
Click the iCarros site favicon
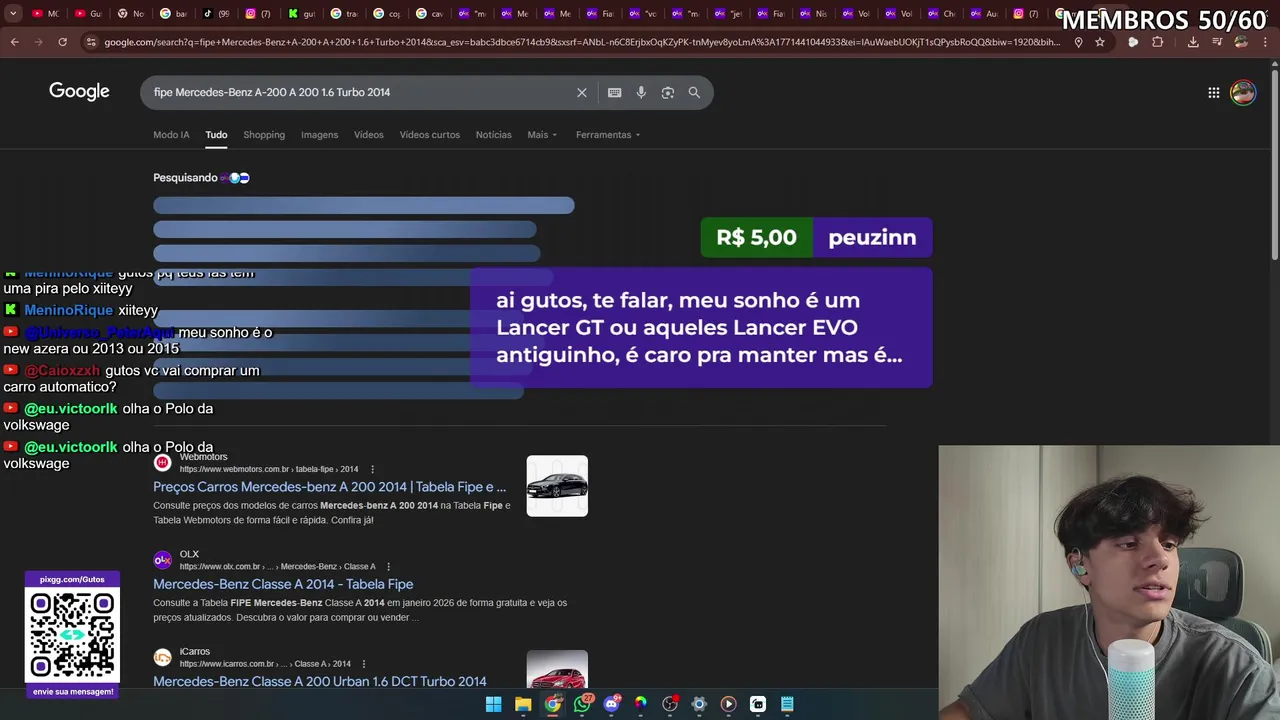pyautogui.click(x=162, y=657)
